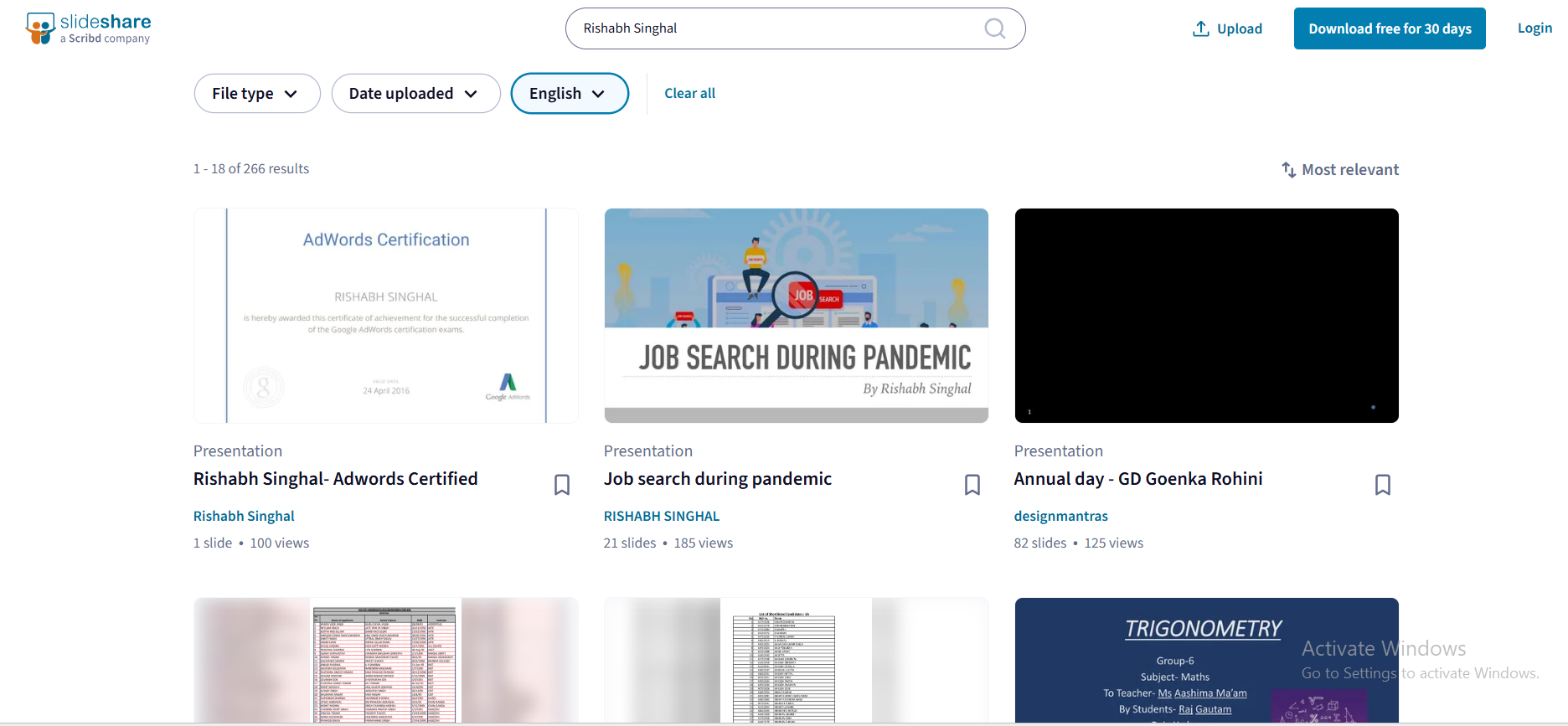Save Annual day - GD Goenka Rohini
This screenshot has width=1568, height=726.
click(x=1382, y=485)
